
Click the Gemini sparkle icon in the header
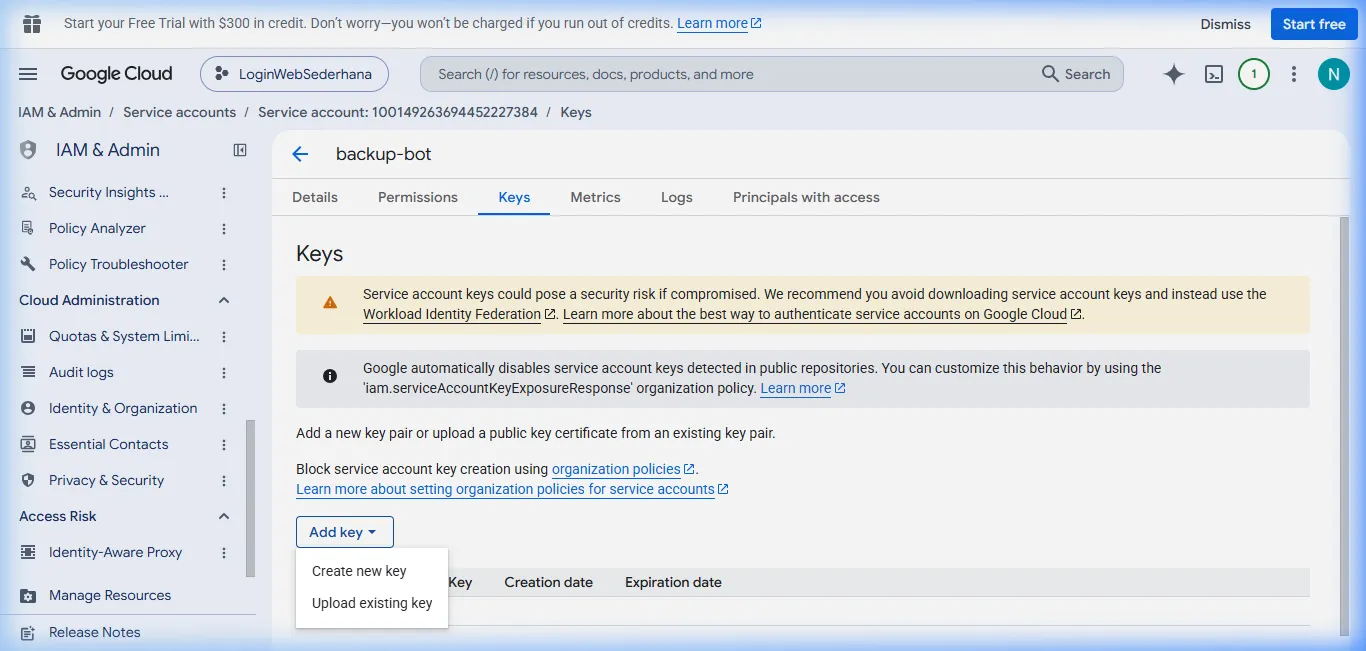click(1174, 74)
